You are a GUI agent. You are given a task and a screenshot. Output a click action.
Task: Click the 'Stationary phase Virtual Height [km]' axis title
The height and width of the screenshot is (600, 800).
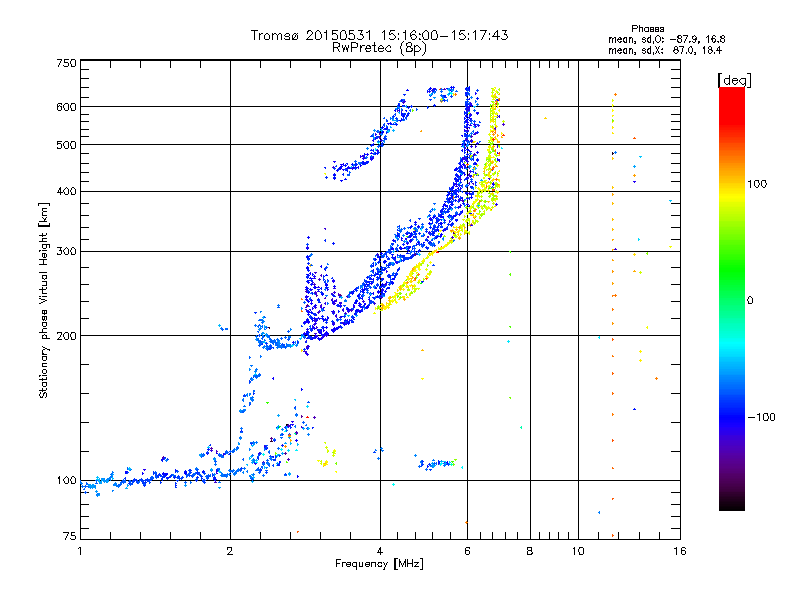[44, 300]
